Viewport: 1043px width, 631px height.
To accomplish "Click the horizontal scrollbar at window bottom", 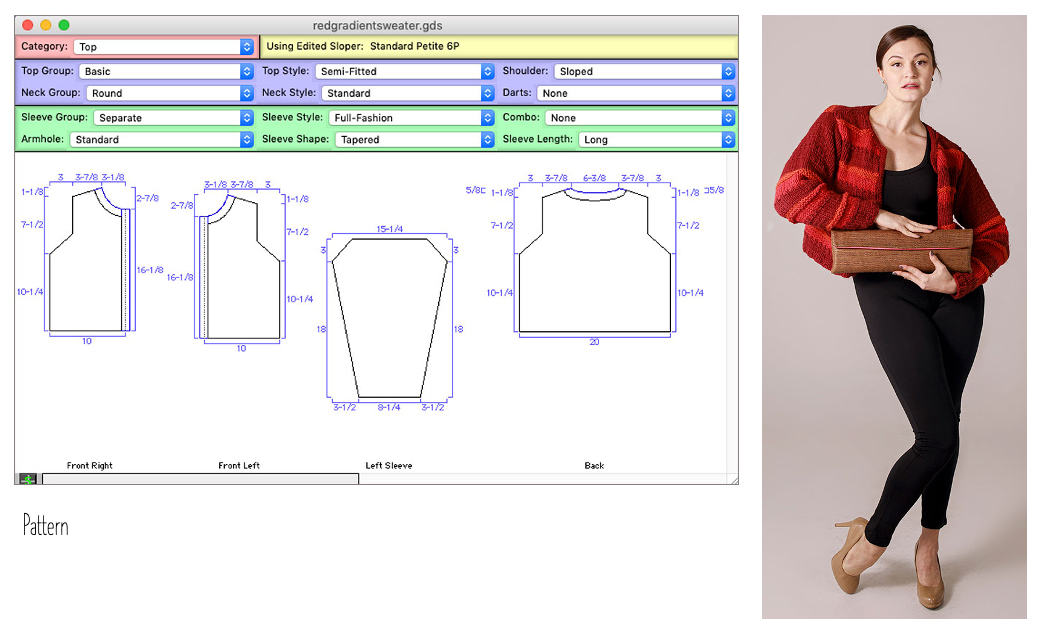I will click(200, 479).
